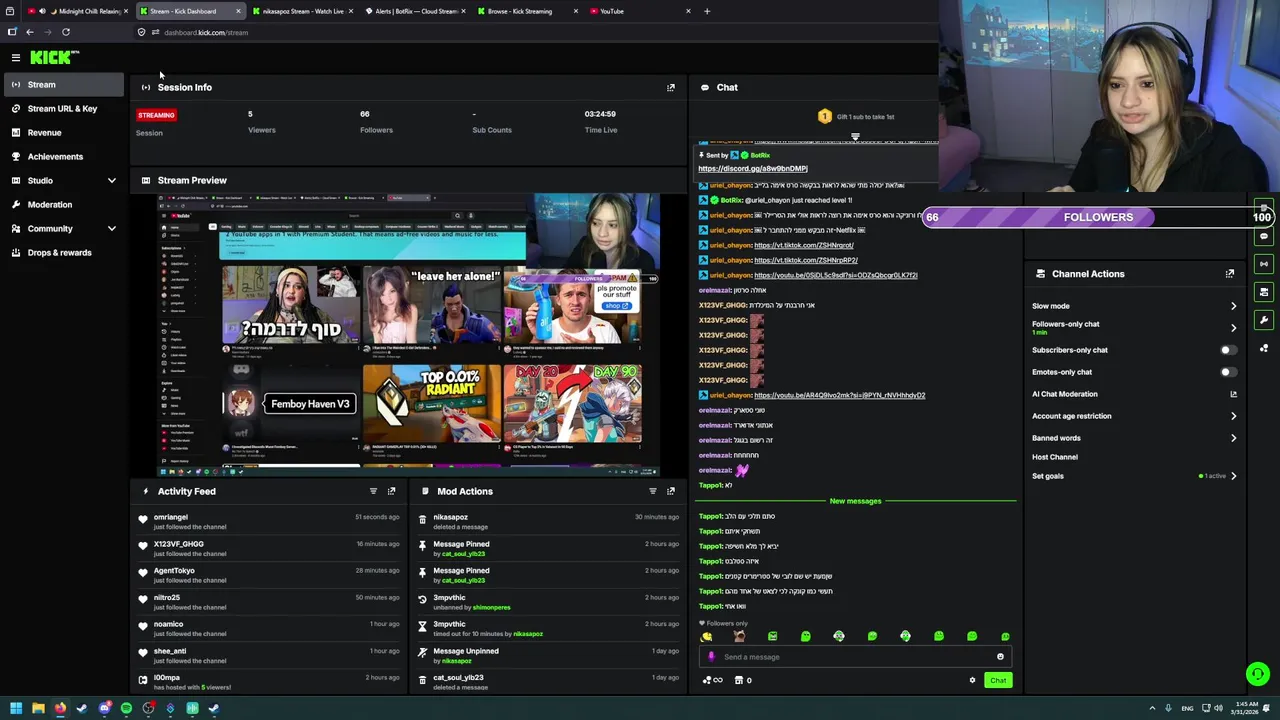Expand the Studio sidebar section

coord(64,180)
